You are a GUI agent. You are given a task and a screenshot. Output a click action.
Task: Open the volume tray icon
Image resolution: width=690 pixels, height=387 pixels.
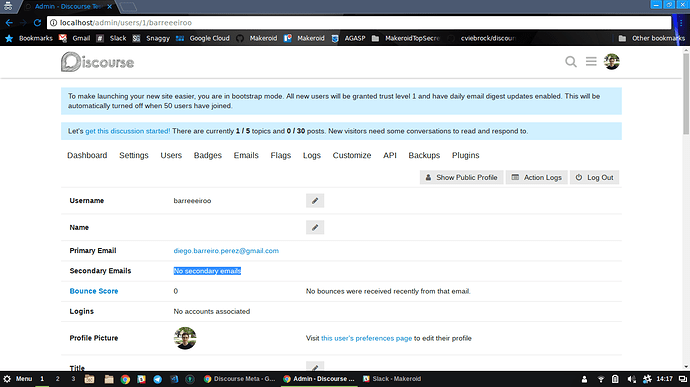coord(631,379)
